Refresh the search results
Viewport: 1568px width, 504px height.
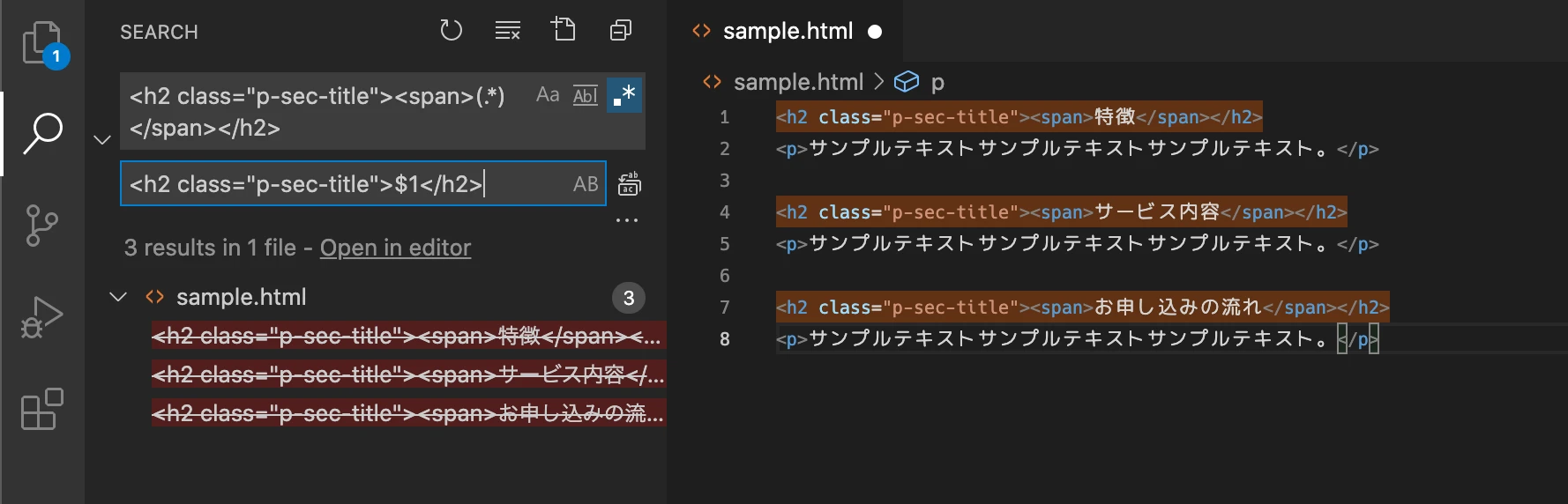point(451,31)
